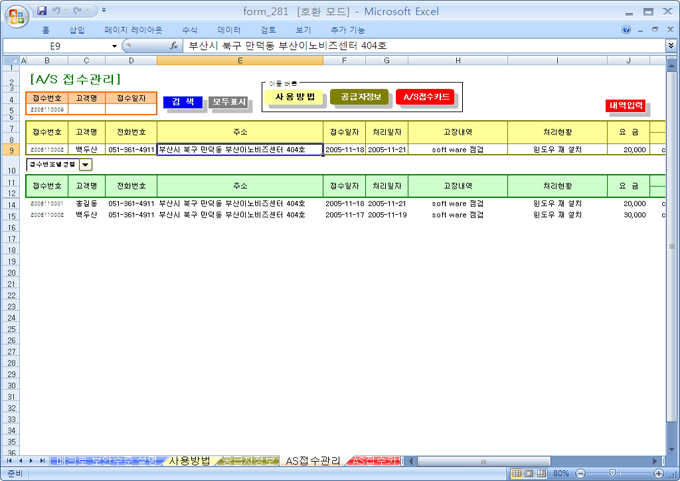Click the red 내역입력 button
The width and height of the screenshot is (680, 481).
(x=626, y=106)
